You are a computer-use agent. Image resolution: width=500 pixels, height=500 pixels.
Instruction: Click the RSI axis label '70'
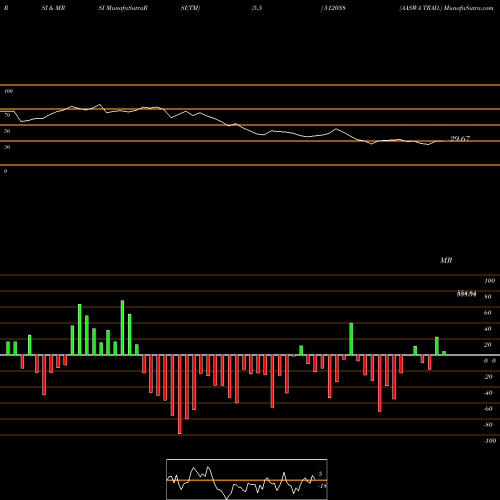7,115
